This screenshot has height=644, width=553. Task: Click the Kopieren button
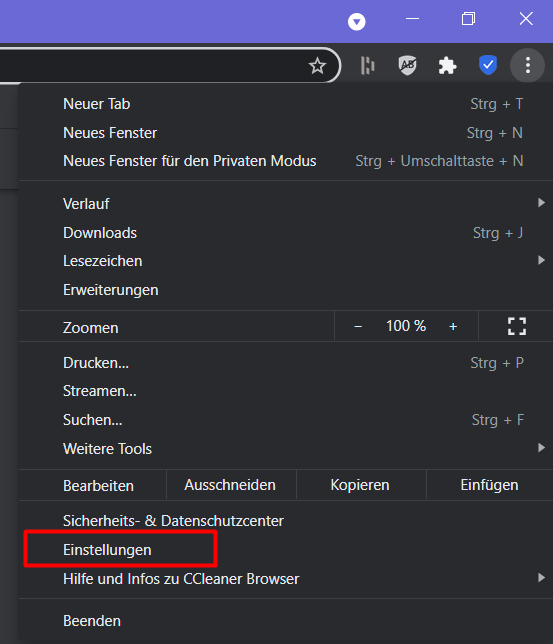click(x=360, y=485)
